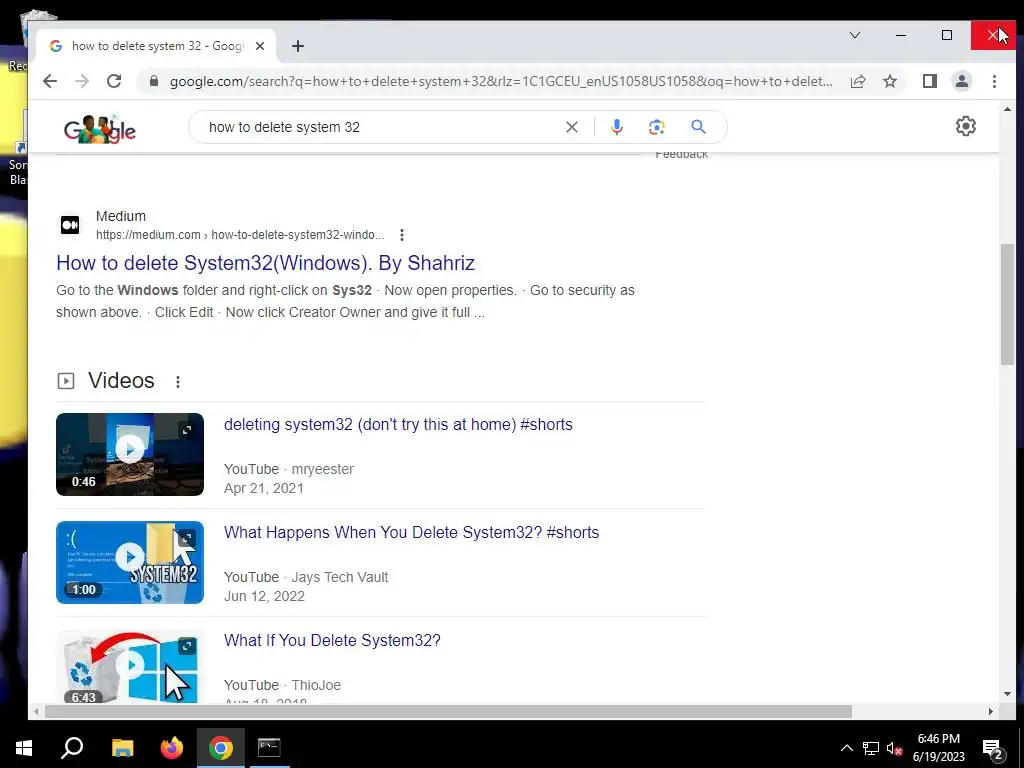Click the horizontal scrollbar left arrow

[36, 711]
